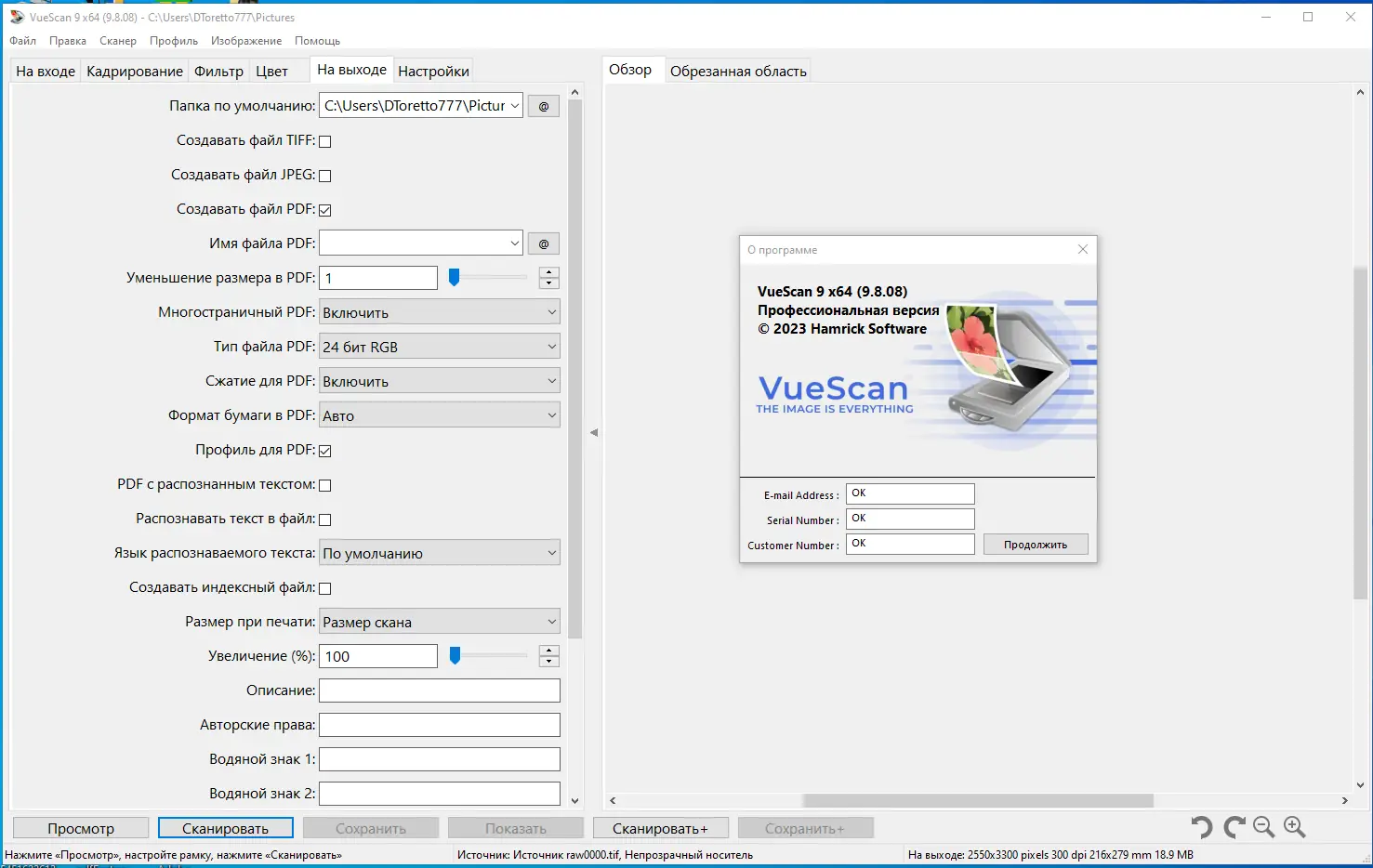Click the Сканировать button
This screenshot has height=868, width=1373.
pos(225,827)
